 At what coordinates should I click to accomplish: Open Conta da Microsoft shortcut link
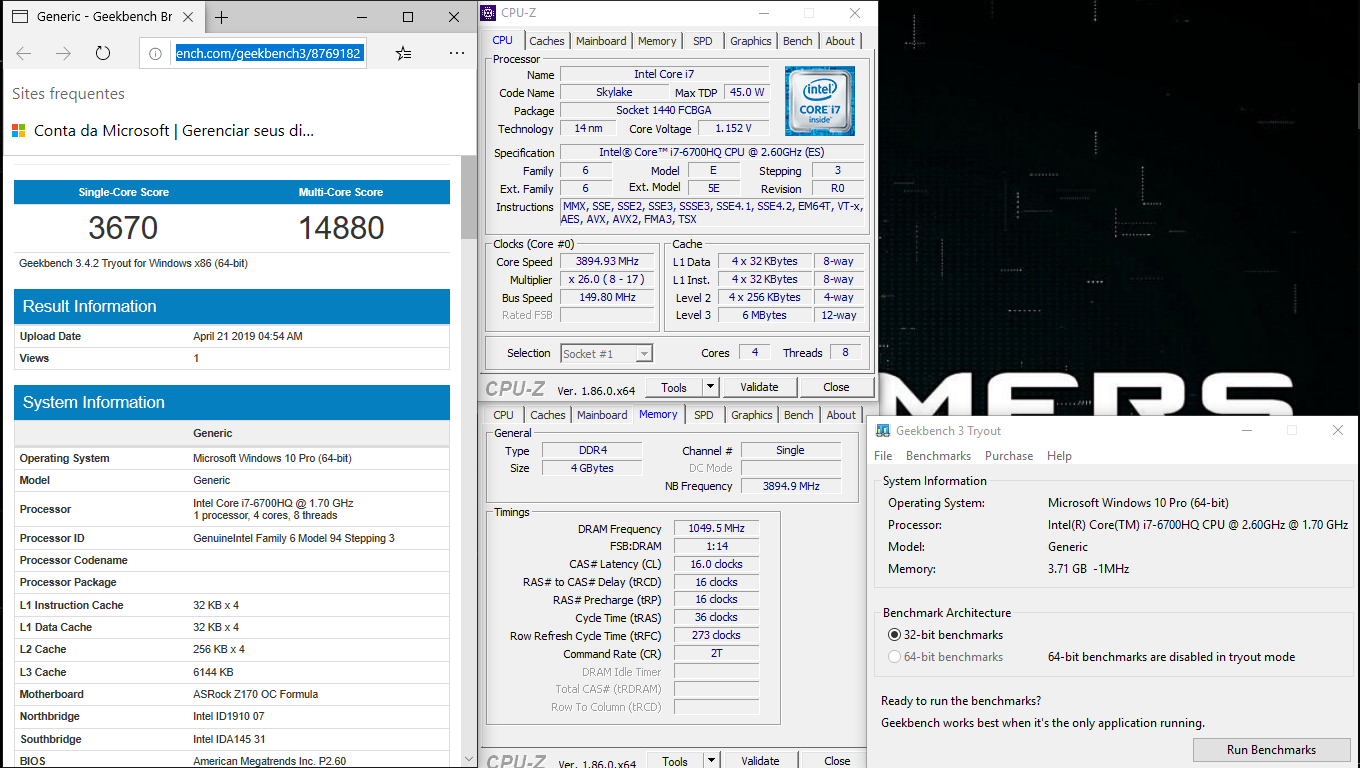pos(174,130)
